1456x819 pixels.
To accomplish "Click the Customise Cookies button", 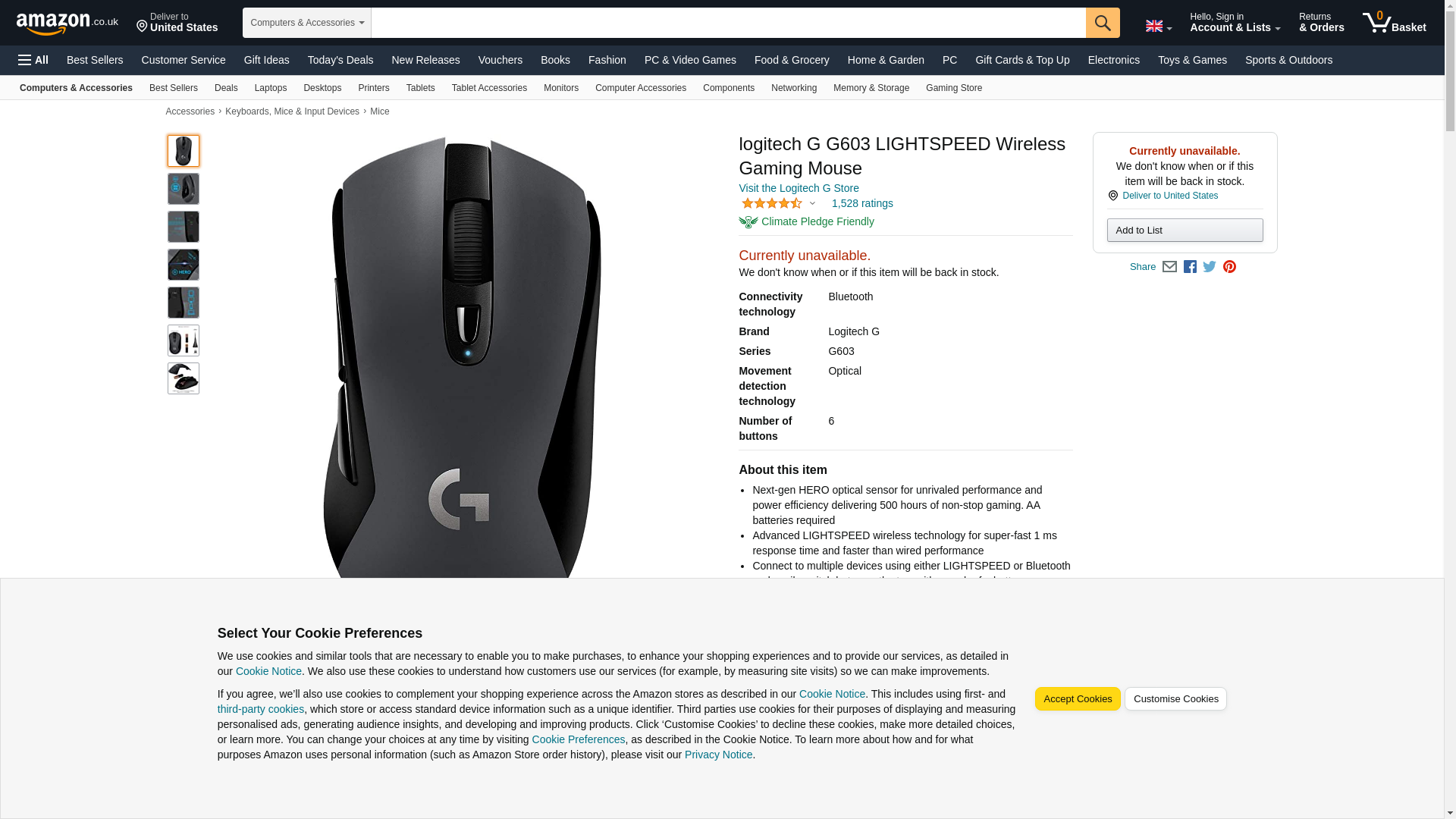I will pos(1175,699).
